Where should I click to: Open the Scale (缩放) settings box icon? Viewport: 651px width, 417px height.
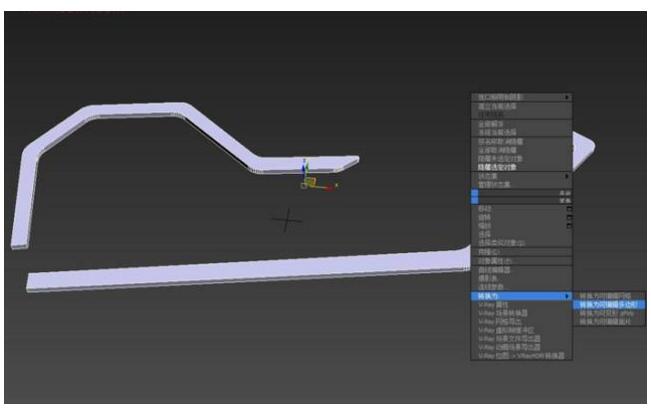(569, 227)
